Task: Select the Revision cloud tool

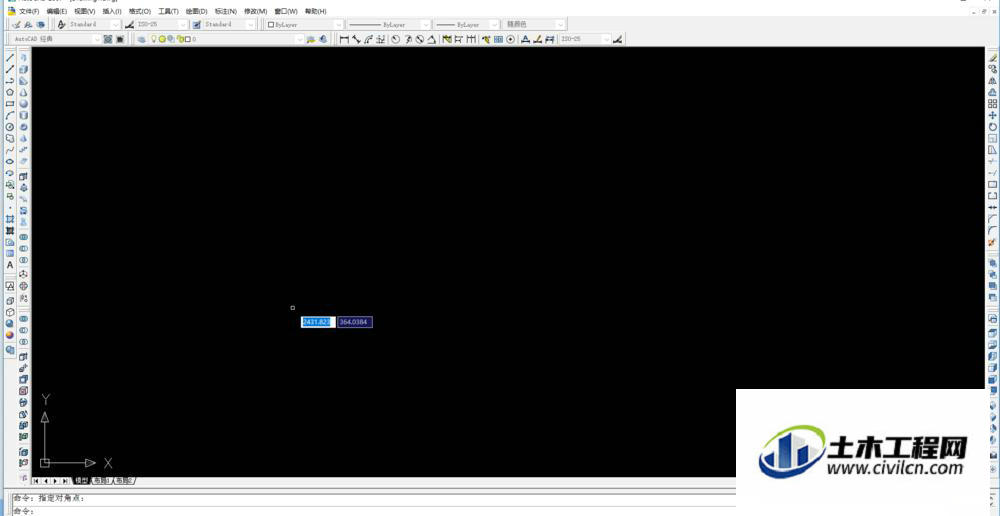Action: (10, 138)
